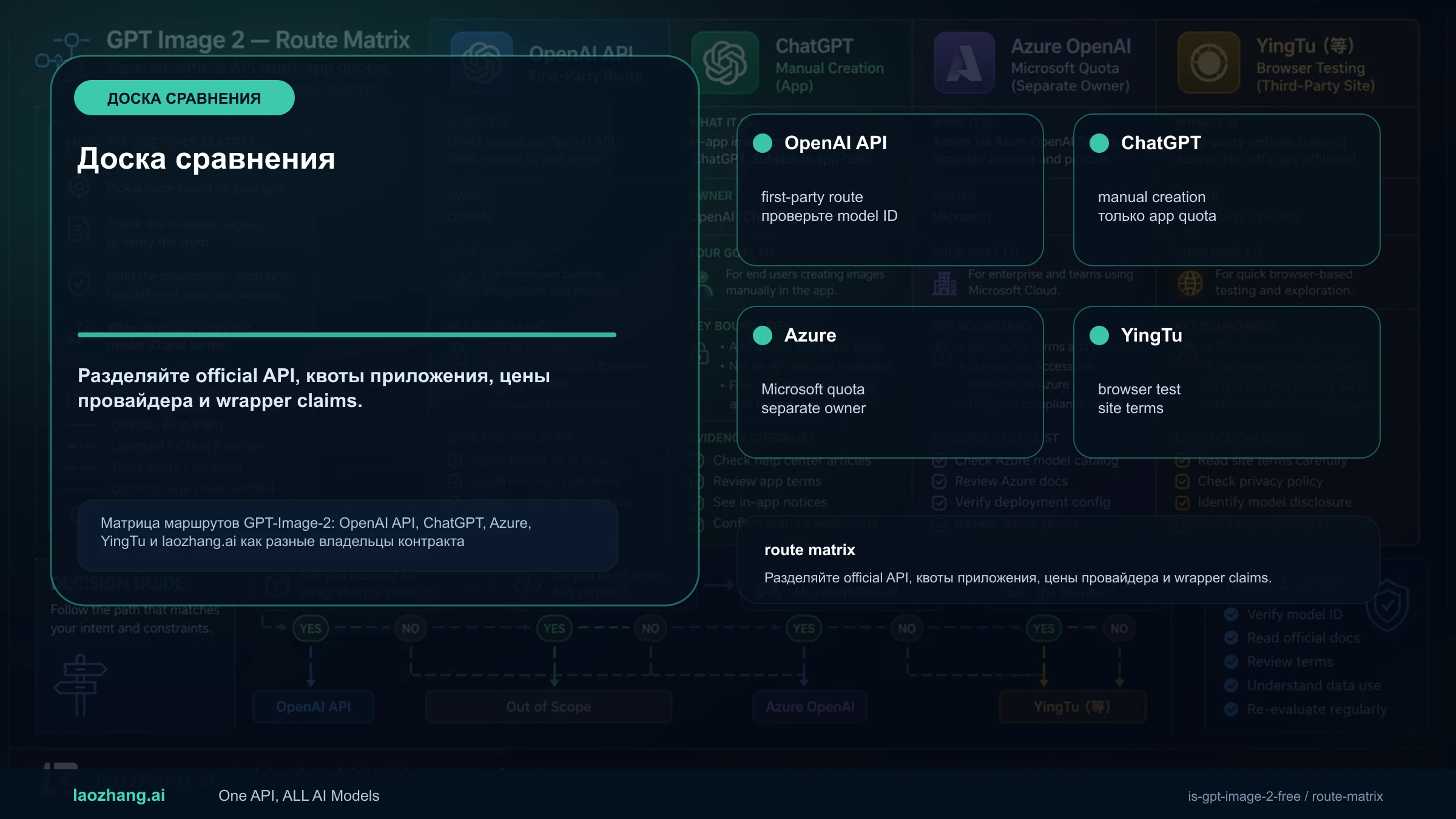Open the OpenAI API comparison card
This screenshot has width=1456, height=819.
890,190
